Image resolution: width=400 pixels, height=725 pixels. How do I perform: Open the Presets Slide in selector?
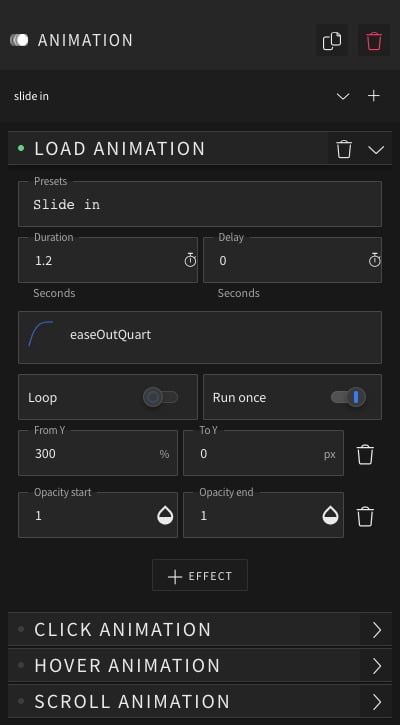[200, 204]
